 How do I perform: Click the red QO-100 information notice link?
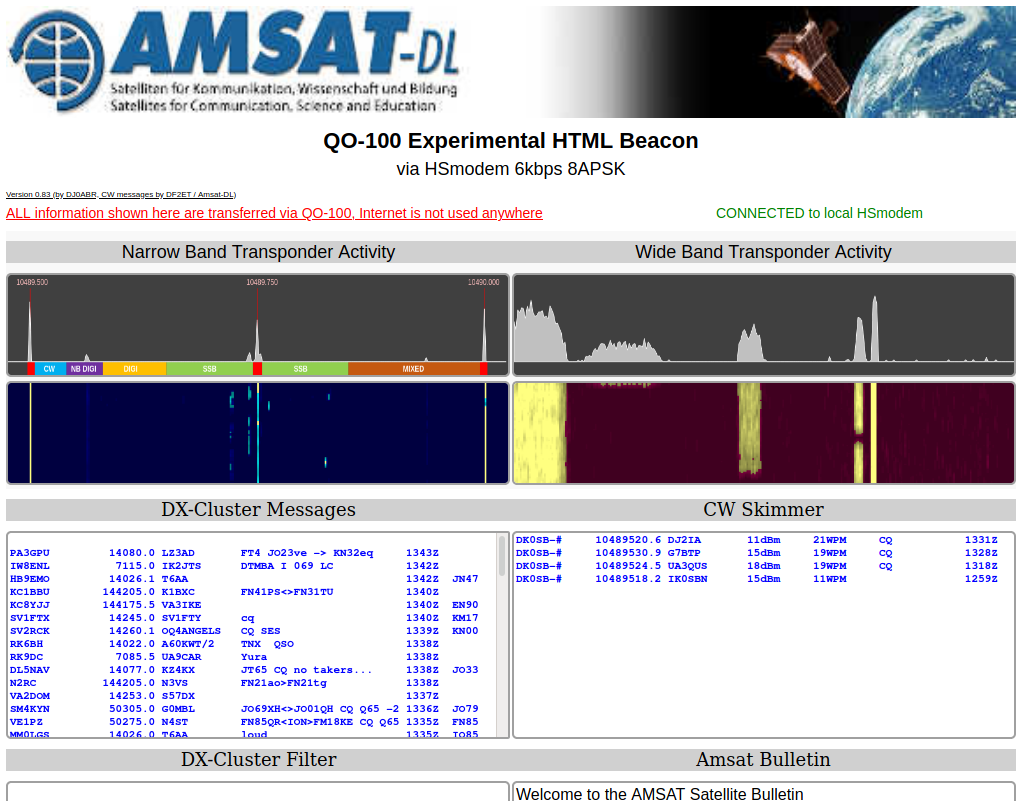point(274,213)
